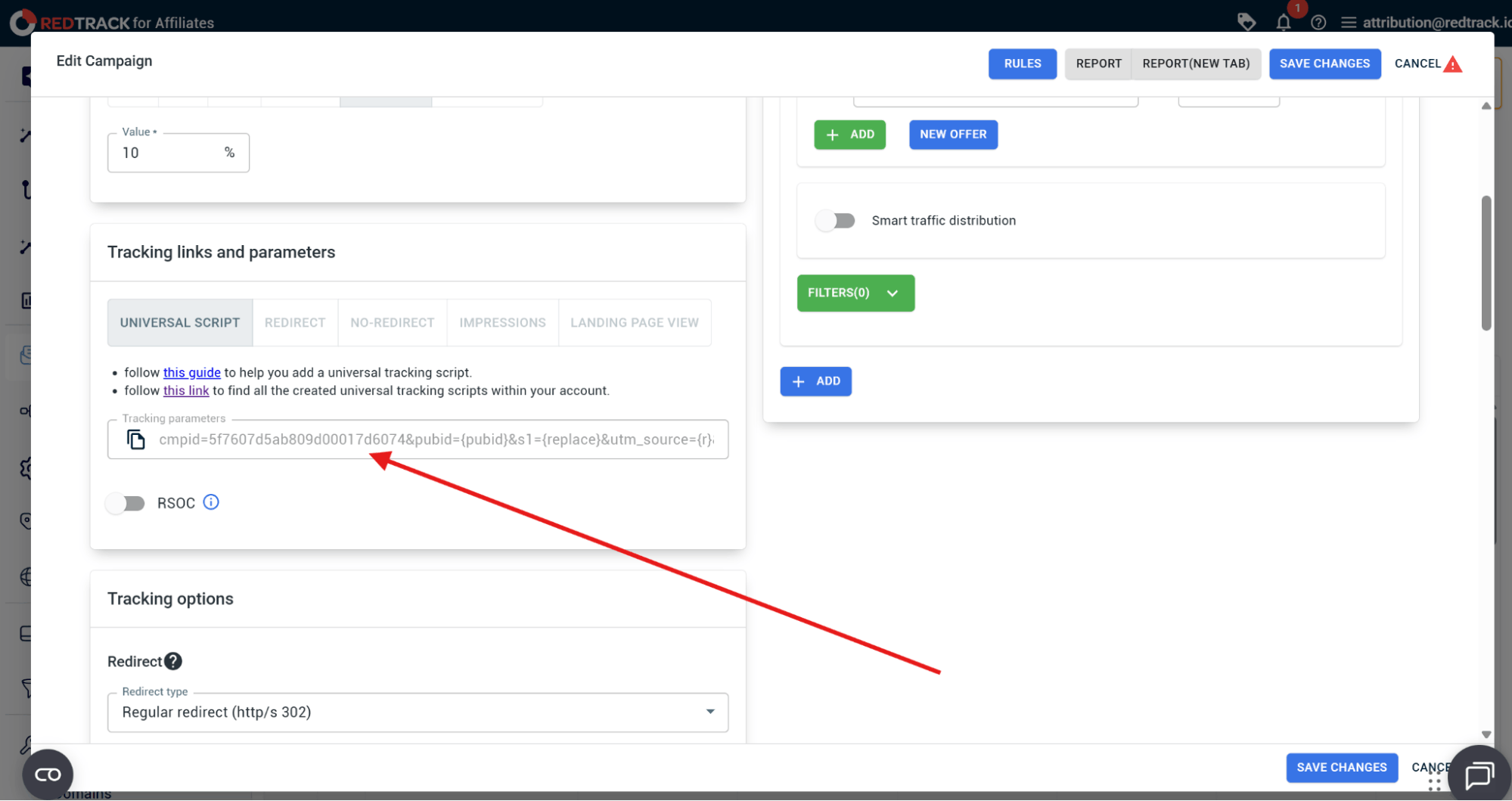Open the 'this guide' link

pyautogui.click(x=192, y=372)
